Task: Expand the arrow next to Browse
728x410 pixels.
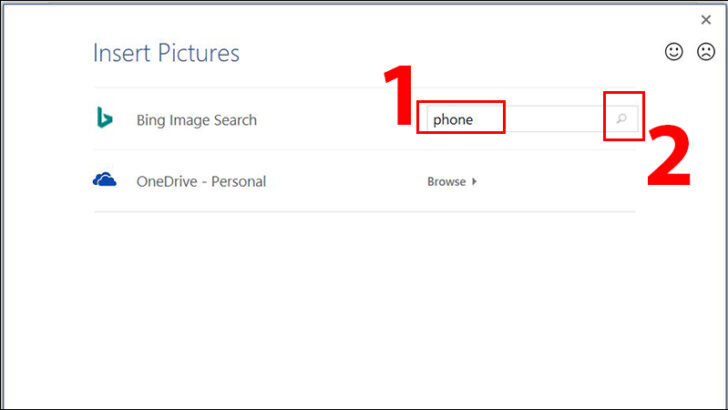Action: click(x=474, y=181)
